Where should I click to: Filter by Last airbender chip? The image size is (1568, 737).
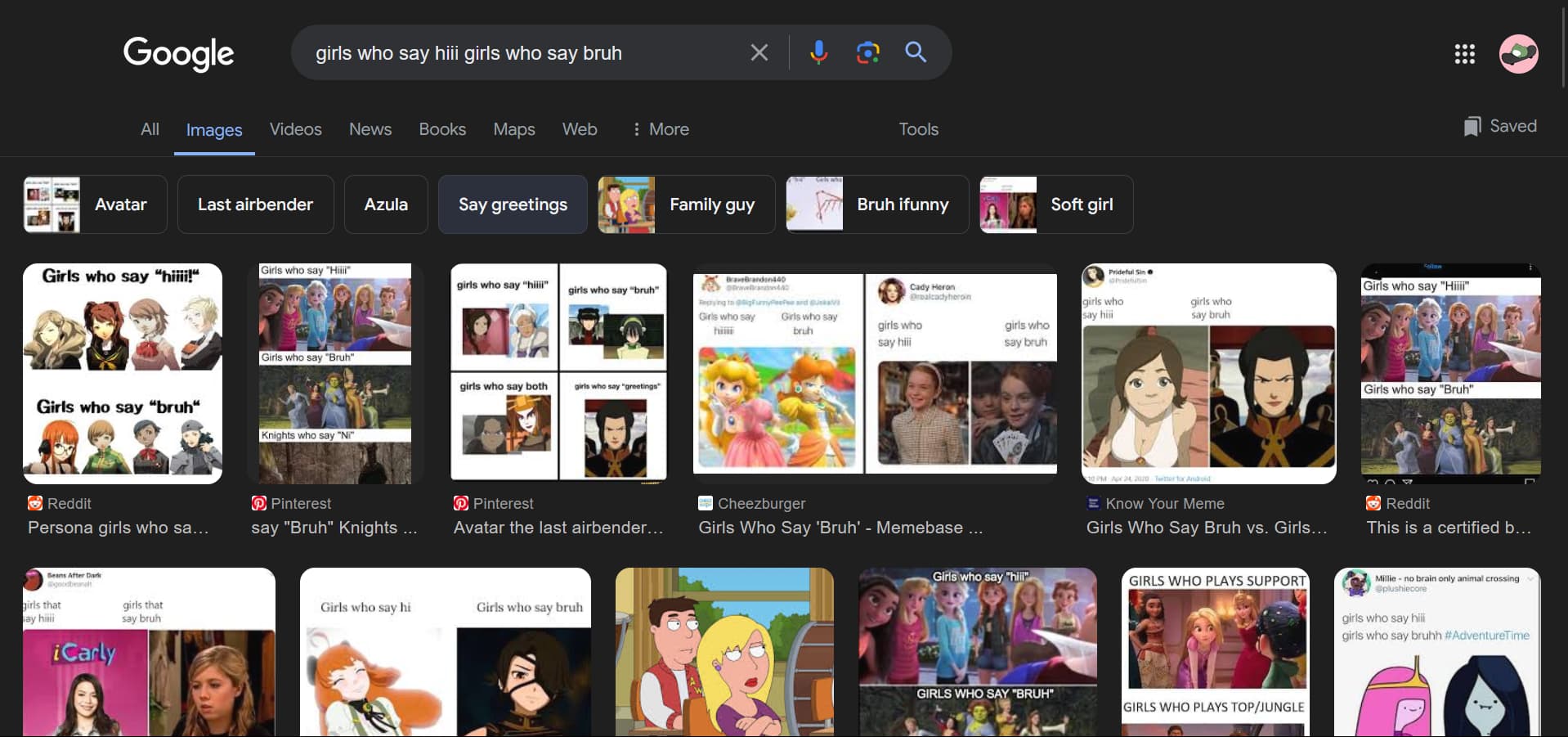pyautogui.click(x=255, y=204)
